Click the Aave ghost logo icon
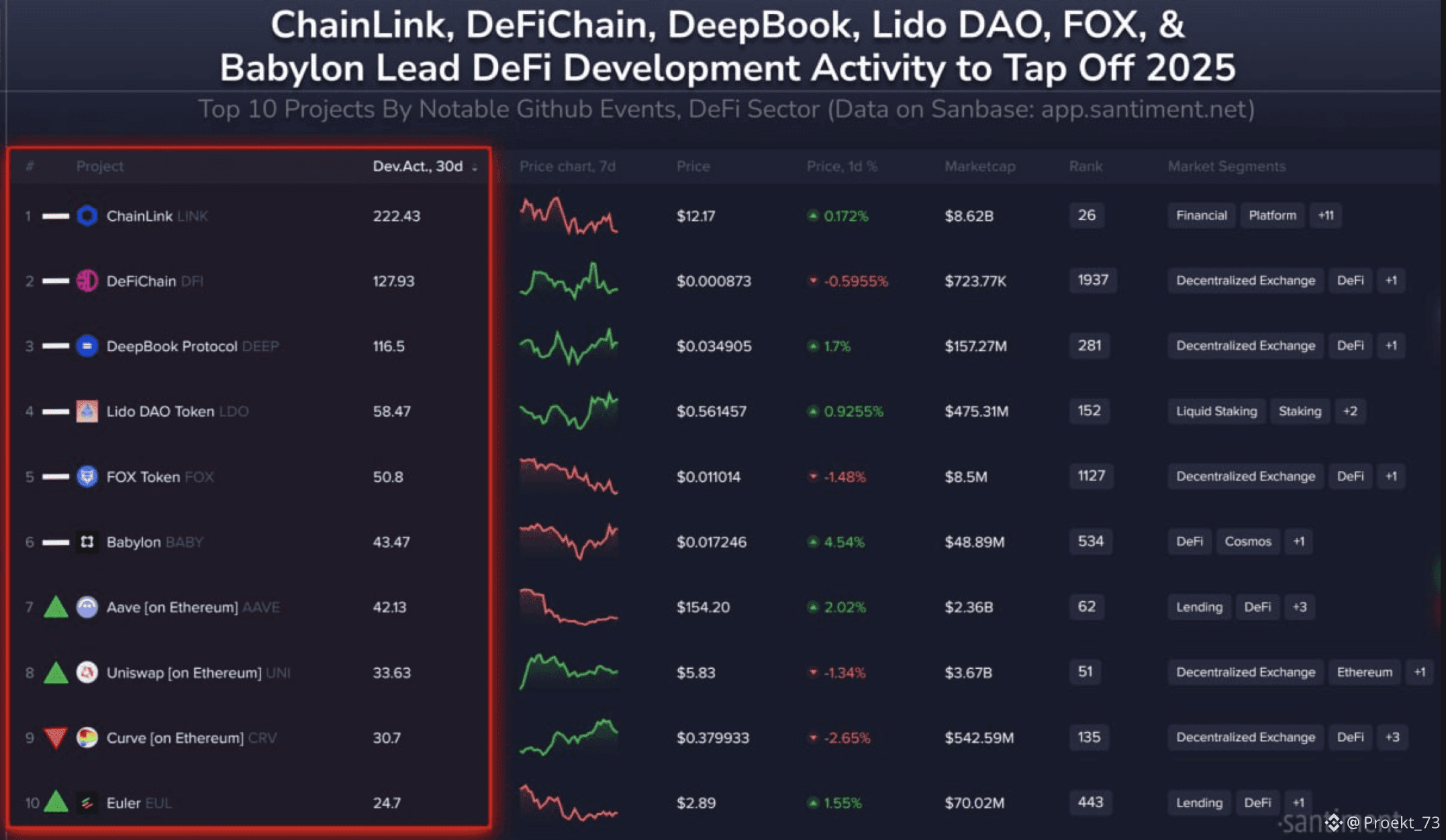Image resolution: width=1446 pixels, height=840 pixels. (x=87, y=607)
